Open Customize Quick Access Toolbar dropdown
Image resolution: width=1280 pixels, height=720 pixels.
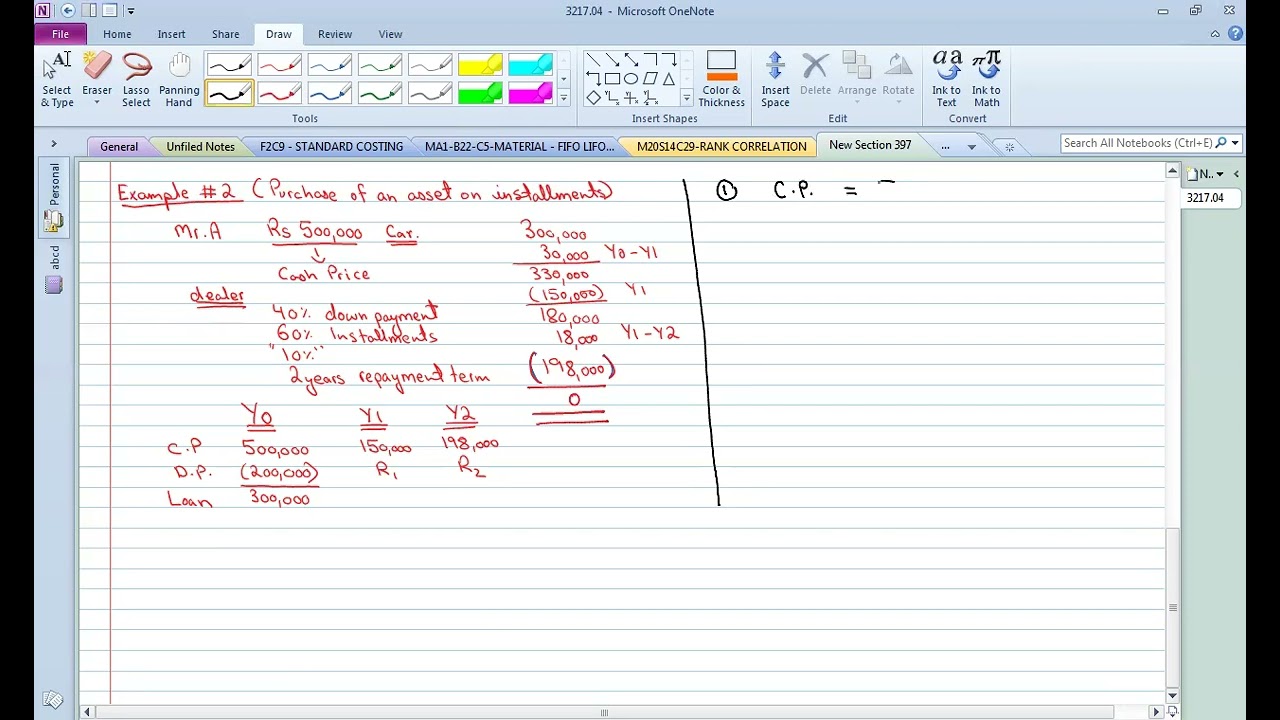pyautogui.click(x=131, y=11)
